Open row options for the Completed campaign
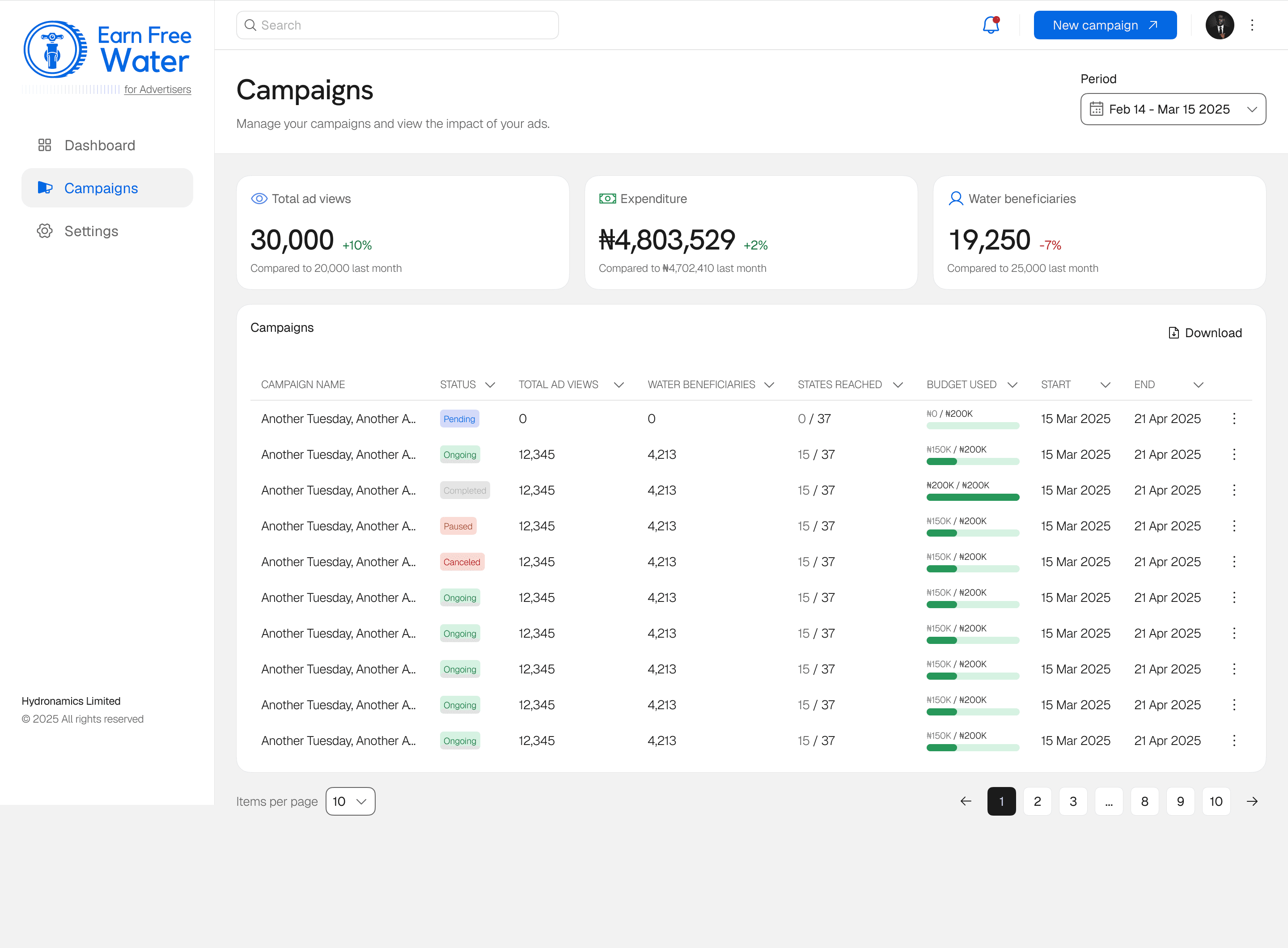 1234,491
